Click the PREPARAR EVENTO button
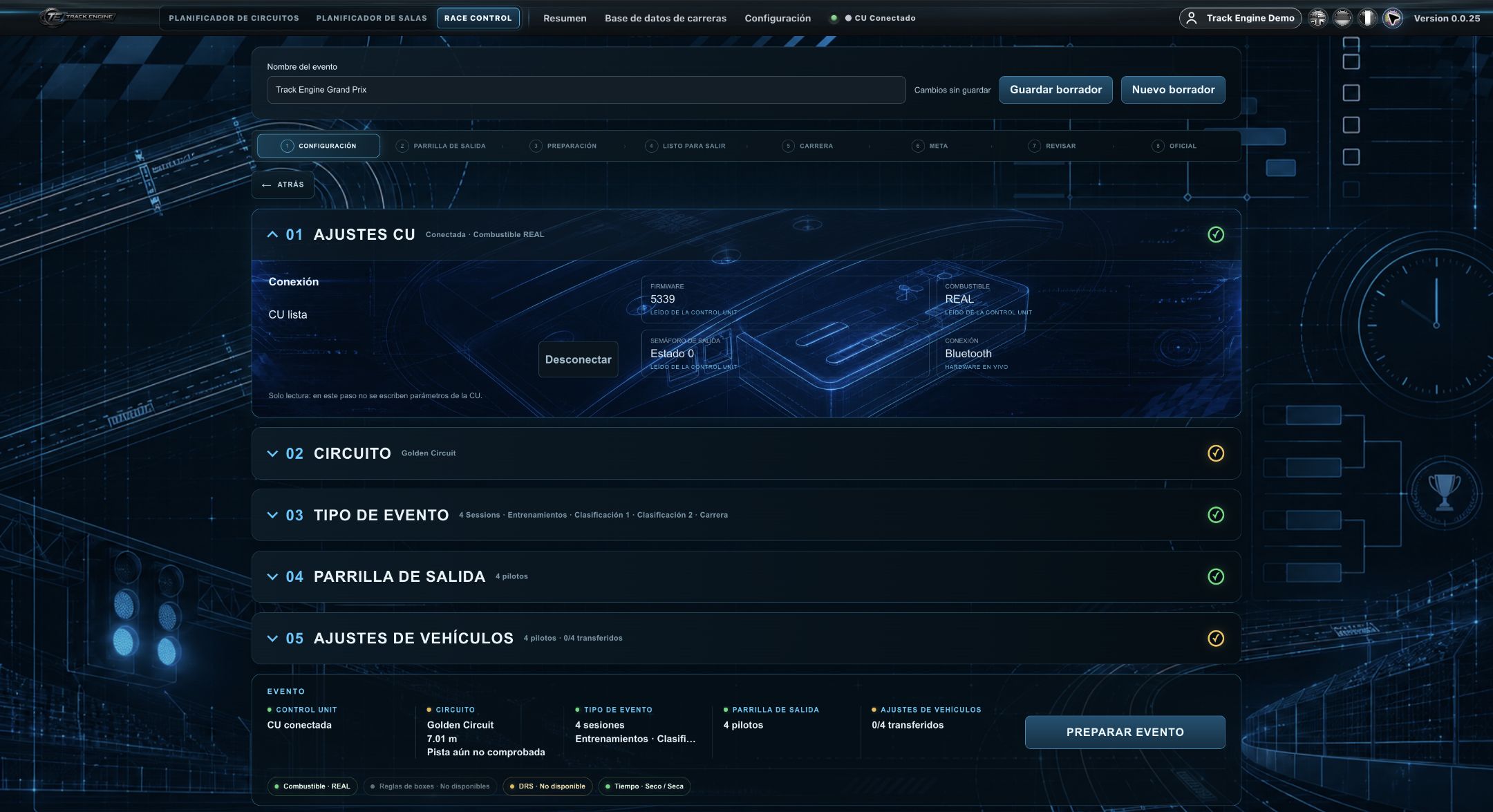The height and width of the screenshot is (812, 1493). [x=1125, y=732]
